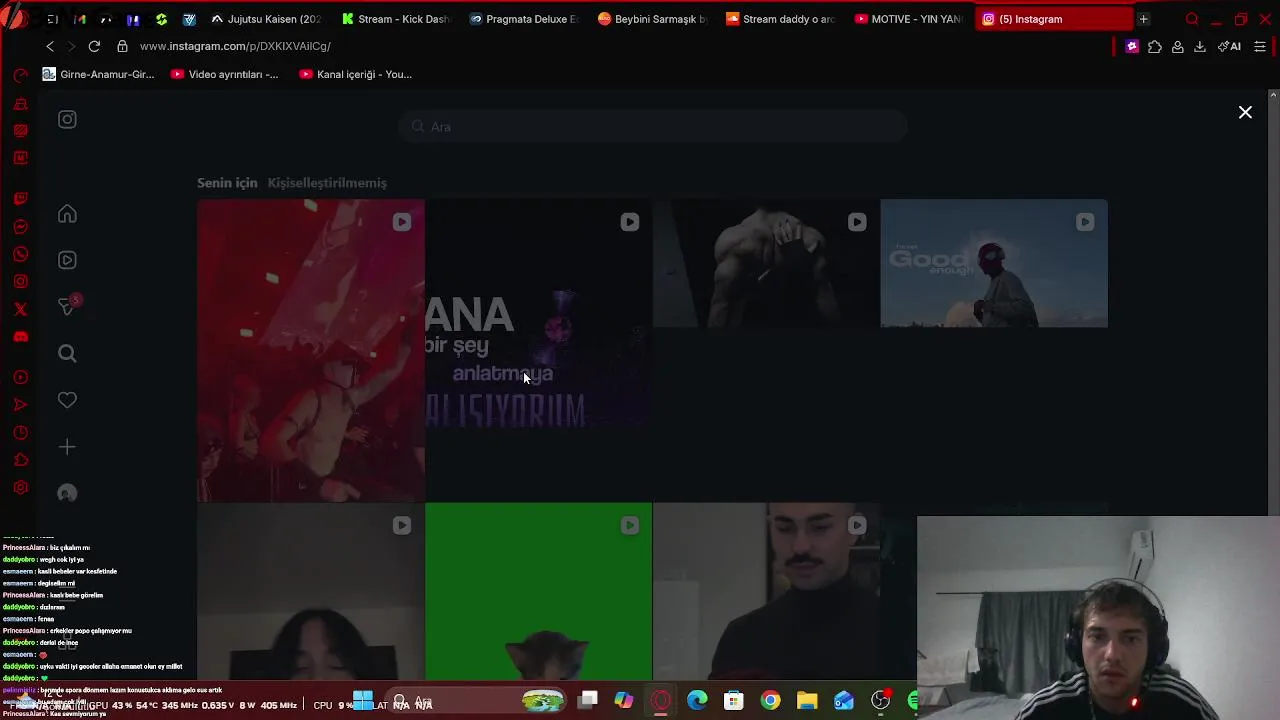Switch to the Pragmata Deluxe tab
Screen dimensions: 1280x720
click(524, 19)
